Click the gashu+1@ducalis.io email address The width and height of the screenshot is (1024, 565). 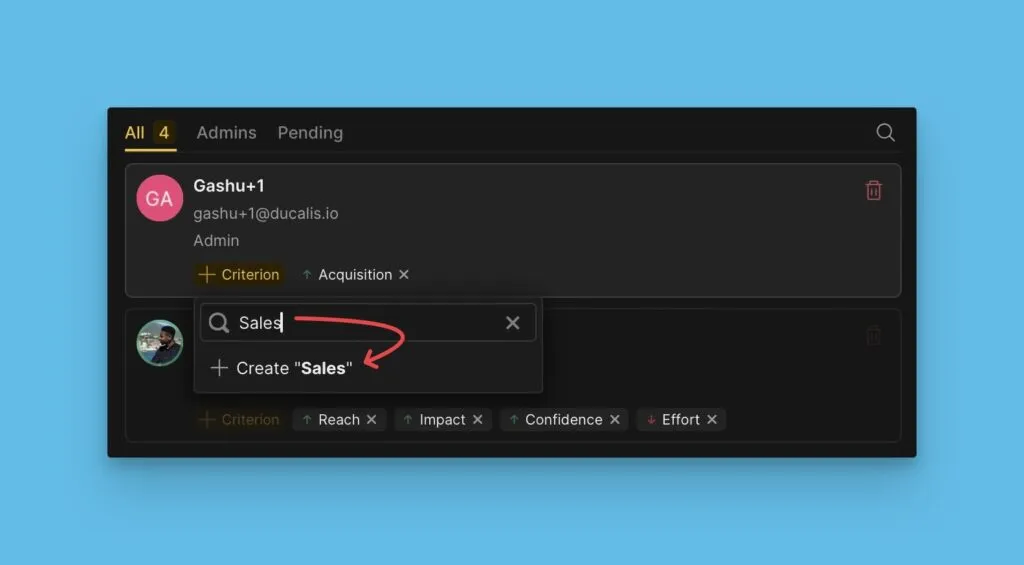265,213
